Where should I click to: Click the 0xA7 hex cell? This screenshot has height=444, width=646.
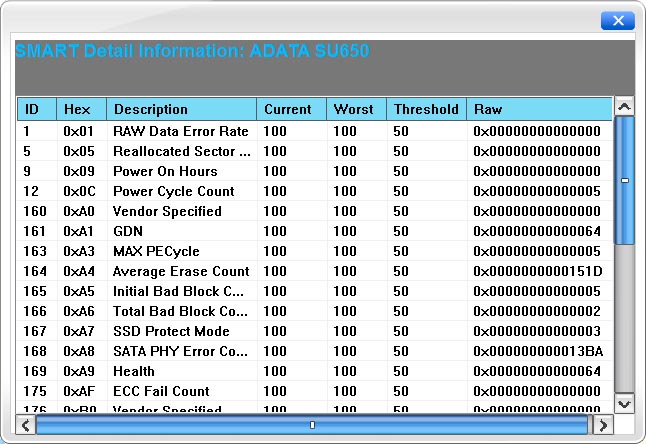click(x=79, y=331)
